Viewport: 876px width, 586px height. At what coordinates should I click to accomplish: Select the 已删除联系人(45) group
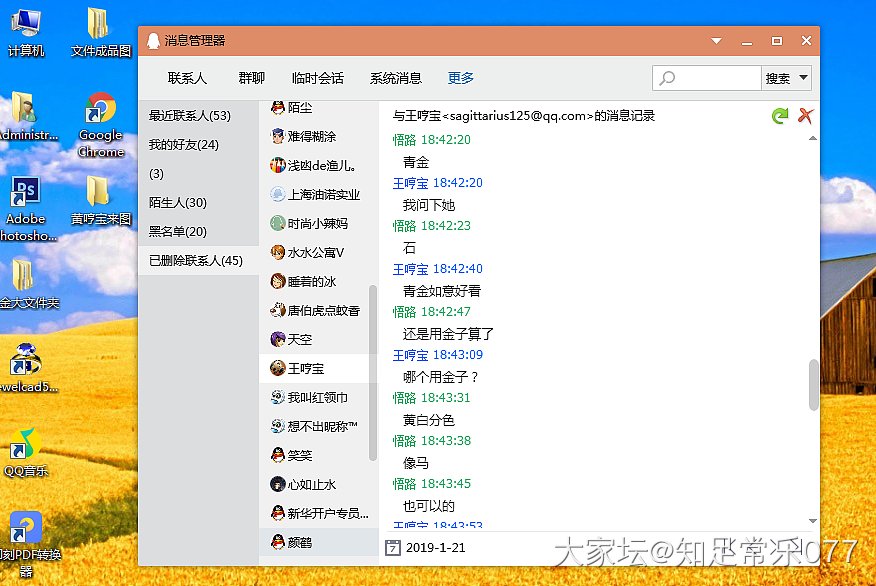pos(196,260)
